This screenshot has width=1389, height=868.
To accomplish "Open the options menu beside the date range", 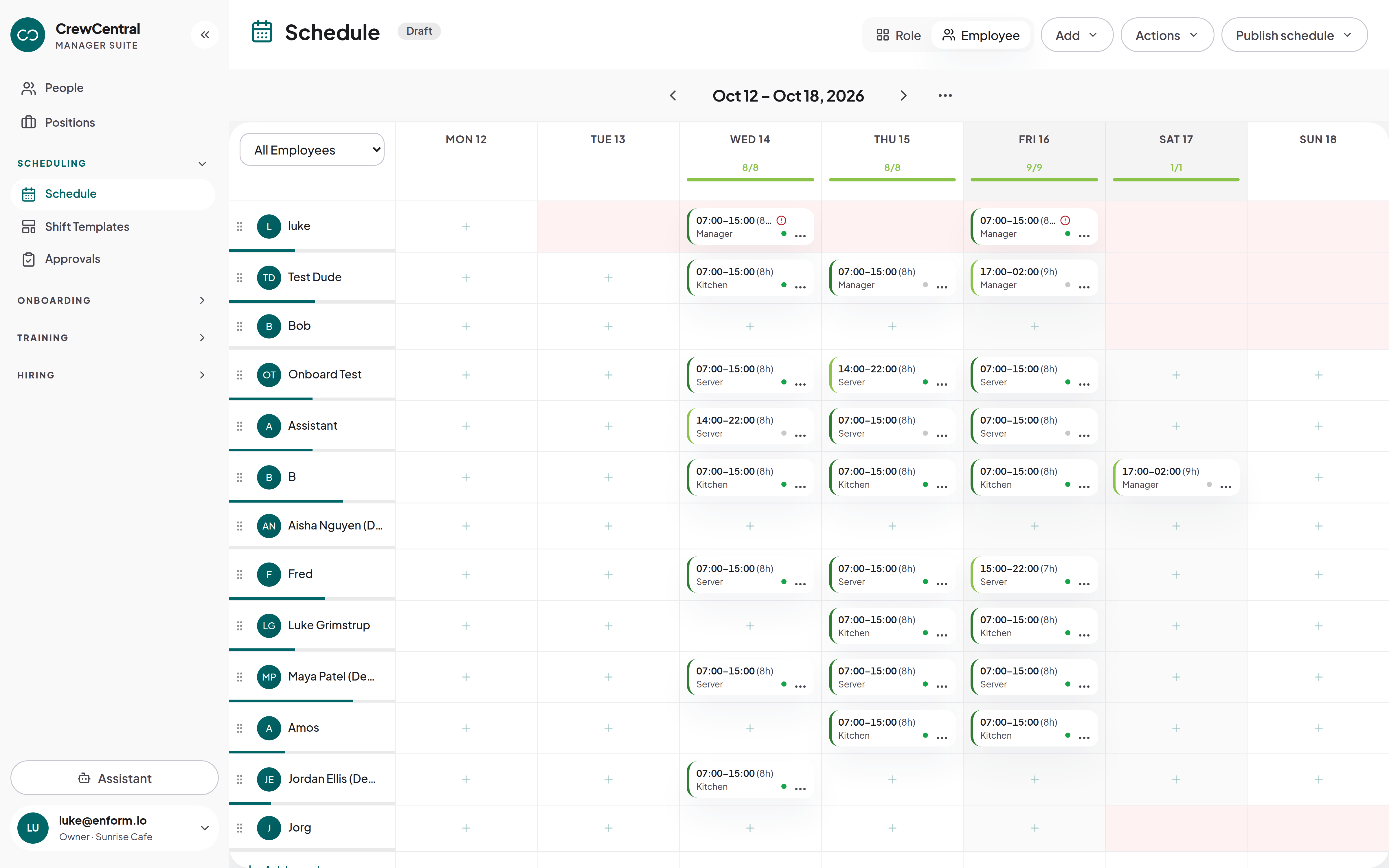I will (x=945, y=96).
